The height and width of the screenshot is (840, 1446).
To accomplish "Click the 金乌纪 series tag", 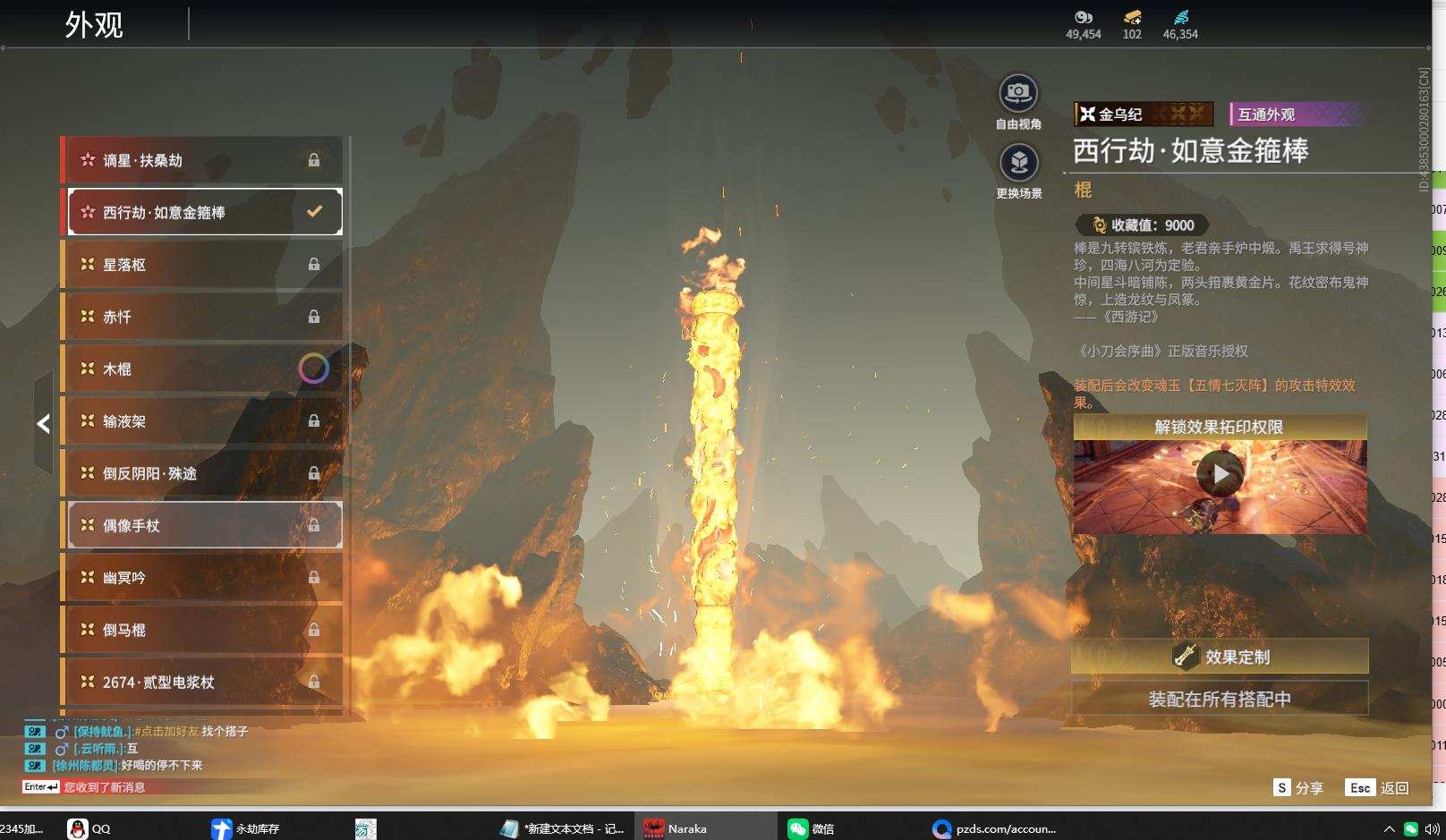I will tap(1144, 114).
